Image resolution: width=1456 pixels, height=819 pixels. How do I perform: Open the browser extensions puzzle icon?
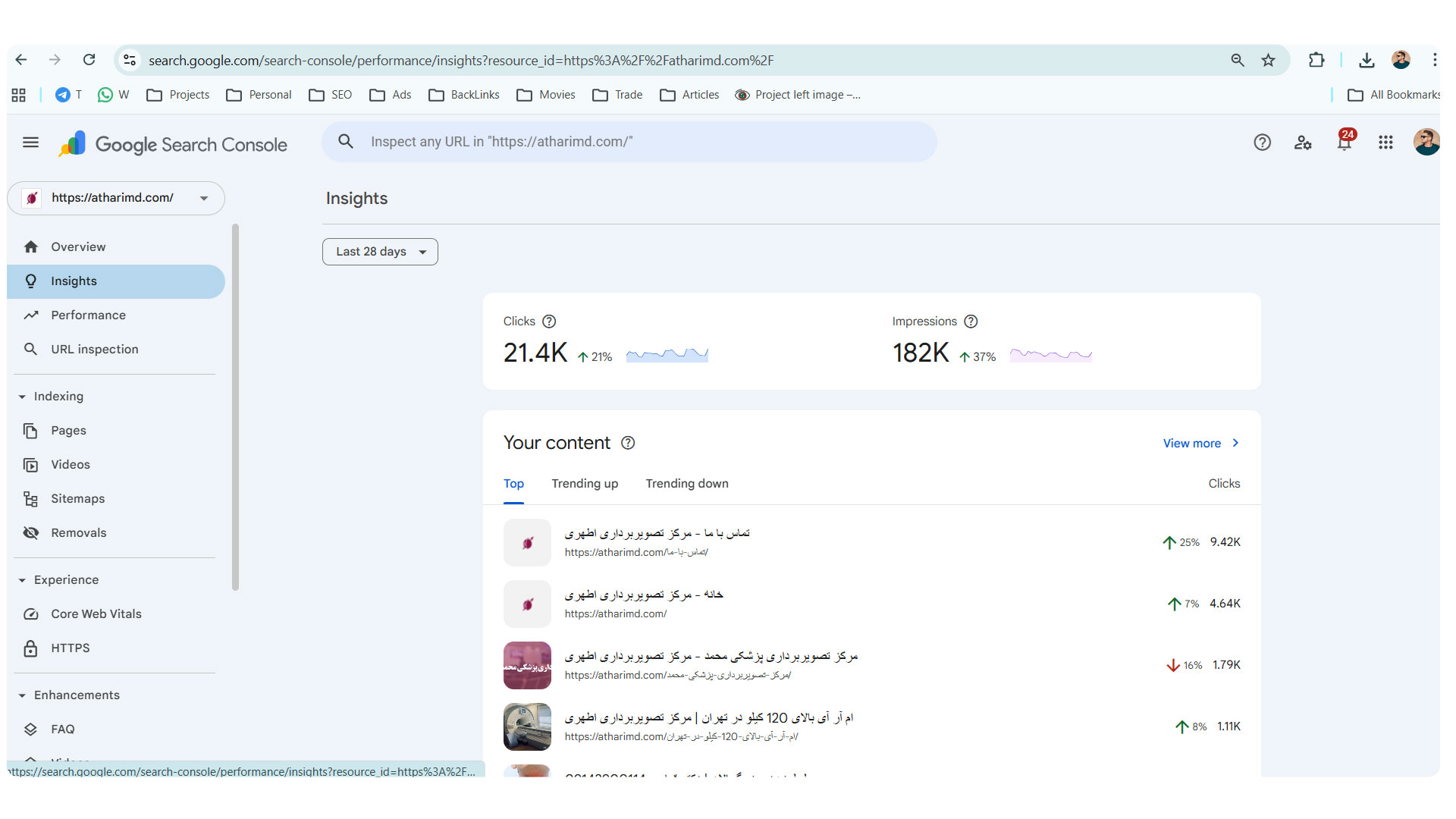1316,60
